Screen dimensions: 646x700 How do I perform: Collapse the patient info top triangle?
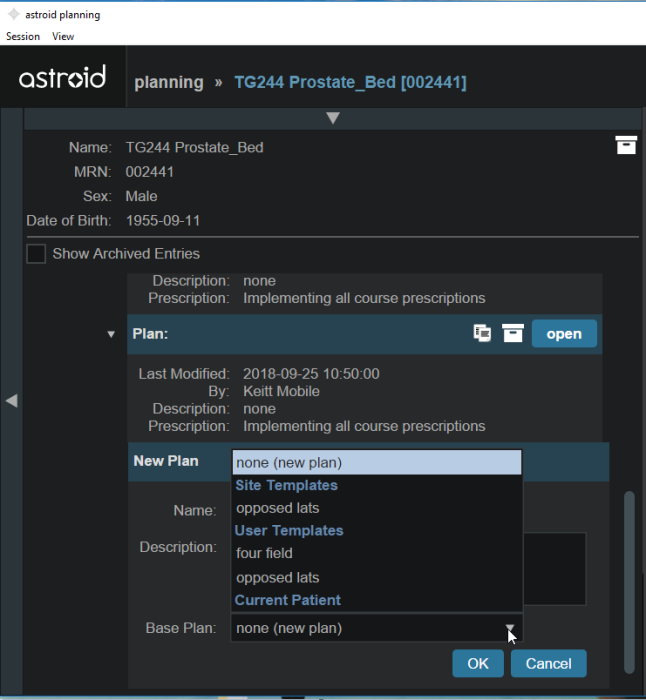point(333,118)
